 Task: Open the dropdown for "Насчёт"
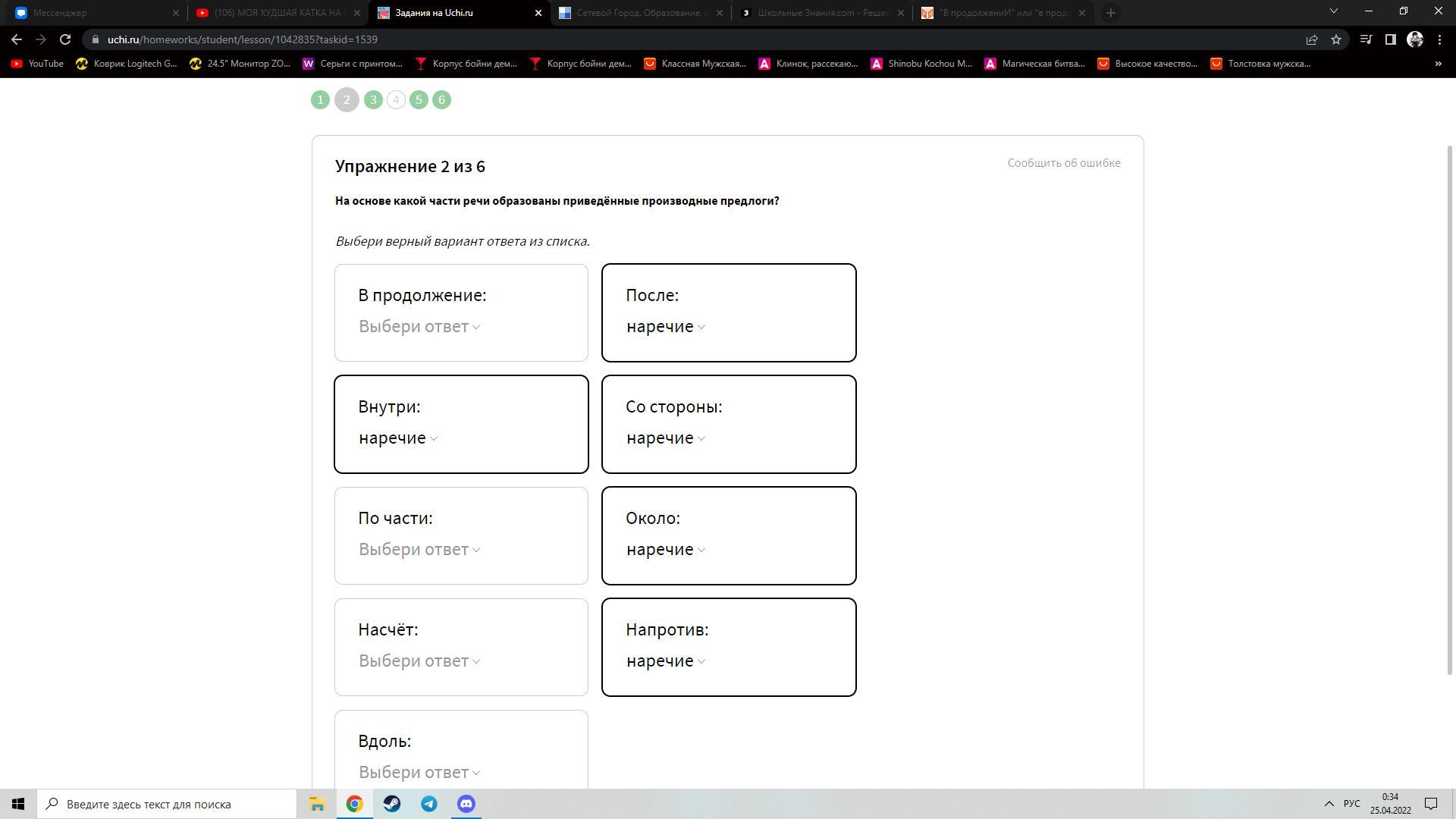point(419,661)
